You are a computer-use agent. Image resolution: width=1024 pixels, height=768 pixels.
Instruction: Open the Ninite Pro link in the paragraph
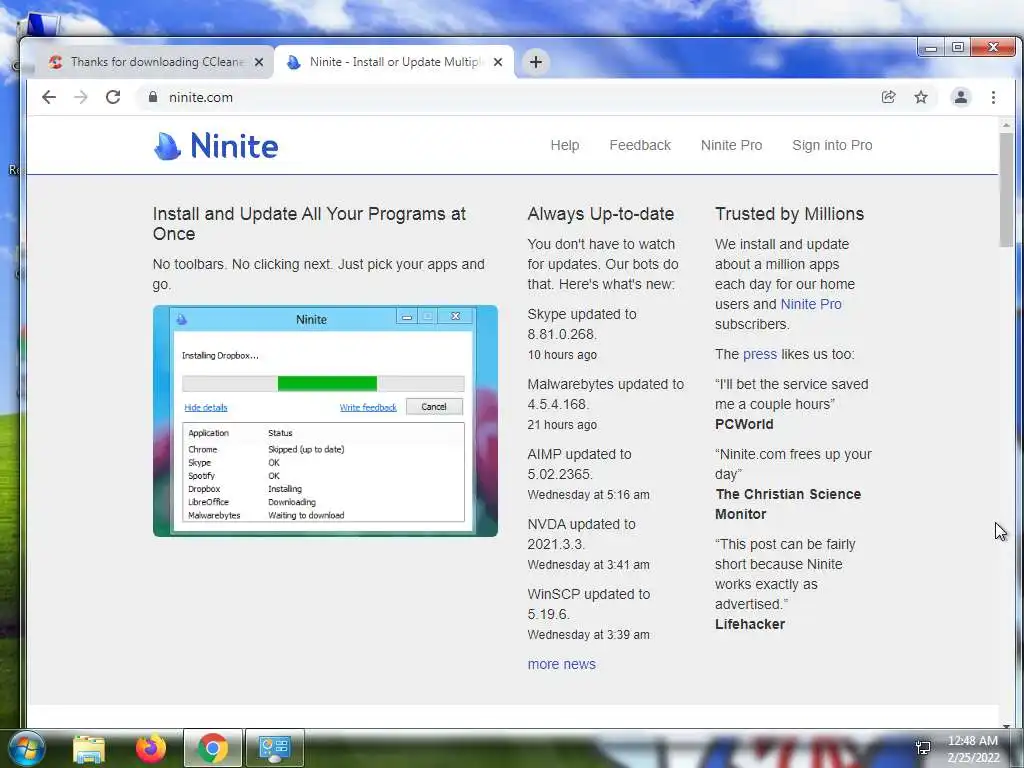pyautogui.click(x=811, y=304)
